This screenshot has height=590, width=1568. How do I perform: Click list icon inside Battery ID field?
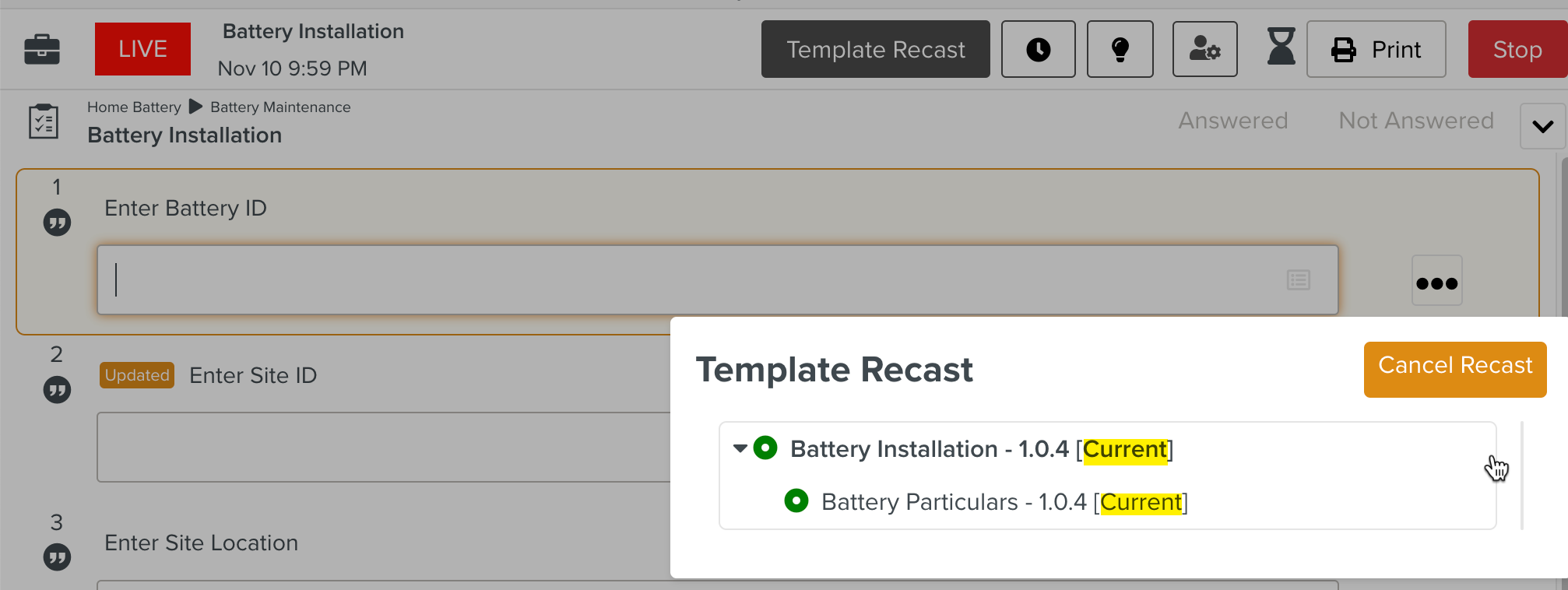click(x=1298, y=280)
